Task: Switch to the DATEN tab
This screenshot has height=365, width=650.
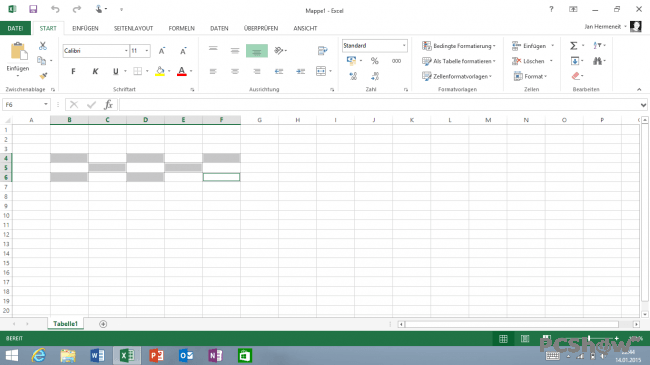Action: [x=219, y=28]
